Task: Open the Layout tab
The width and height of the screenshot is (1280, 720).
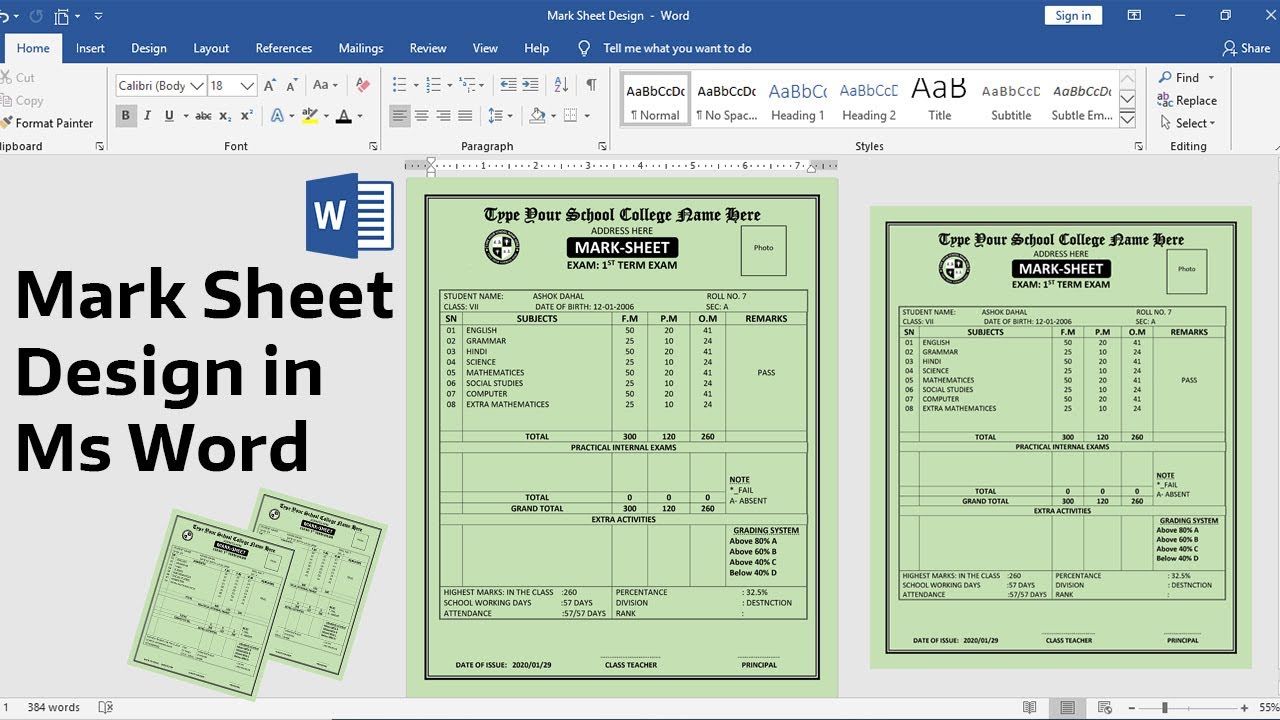Action: 211,48
